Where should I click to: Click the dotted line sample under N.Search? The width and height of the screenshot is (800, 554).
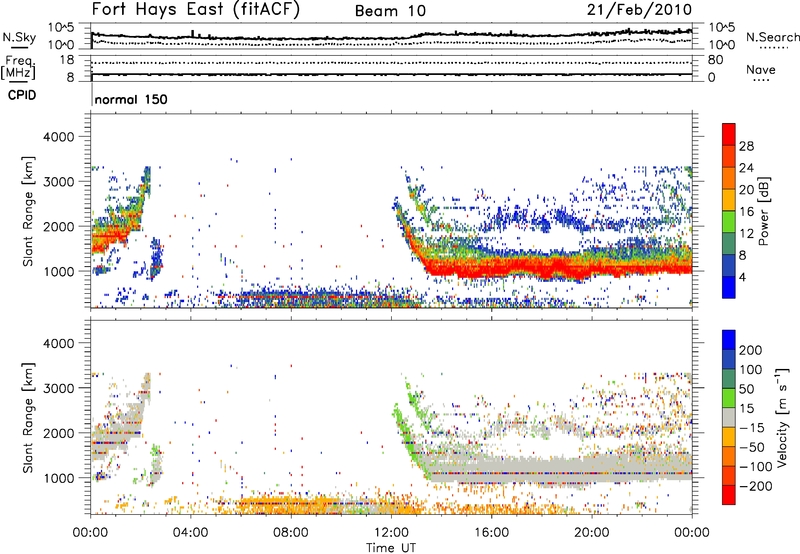tap(774, 48)
